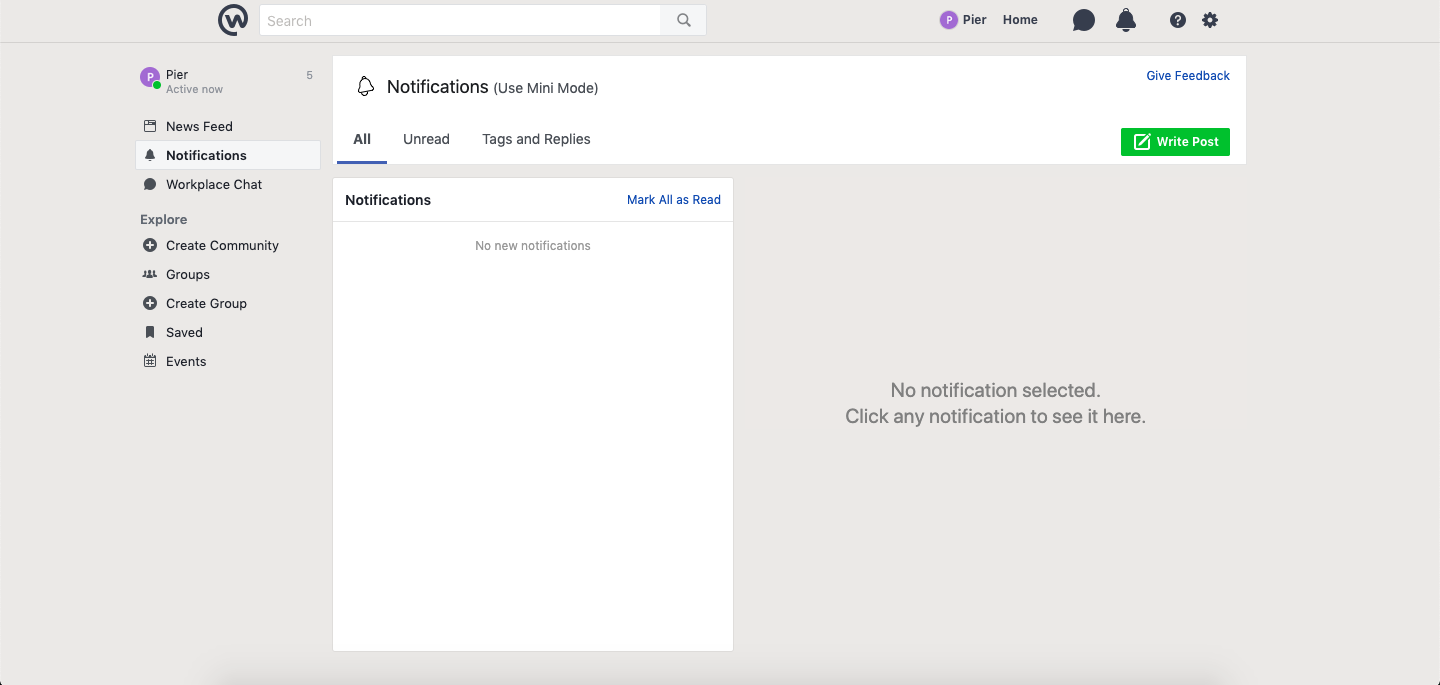Click the News Feed icon in sidebar
The width and height of the screenshot is (1440, 685).
pyautogui.click(x=150, y=126)
